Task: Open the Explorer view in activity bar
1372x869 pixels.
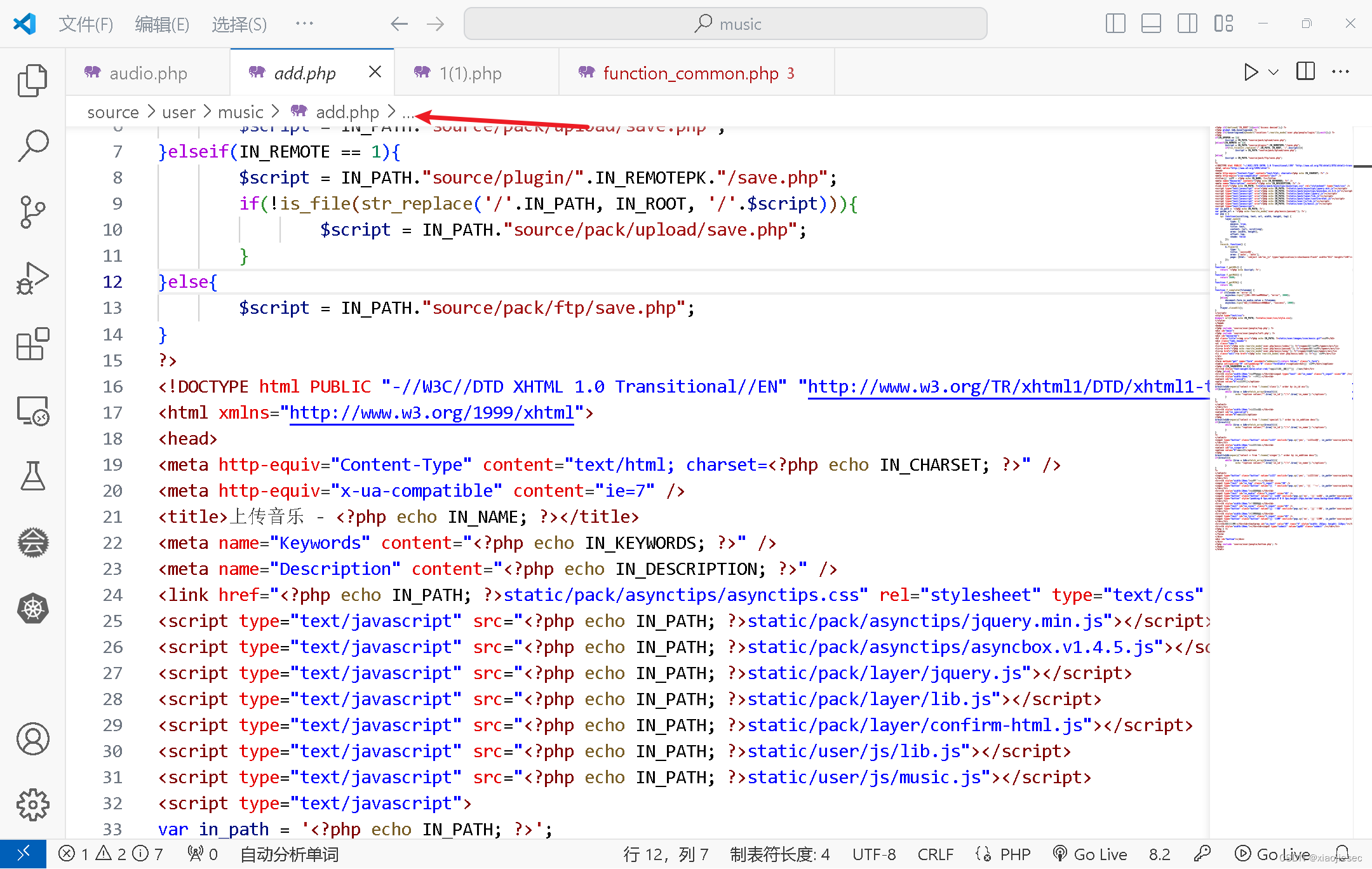Action: (x=32, y=81)
